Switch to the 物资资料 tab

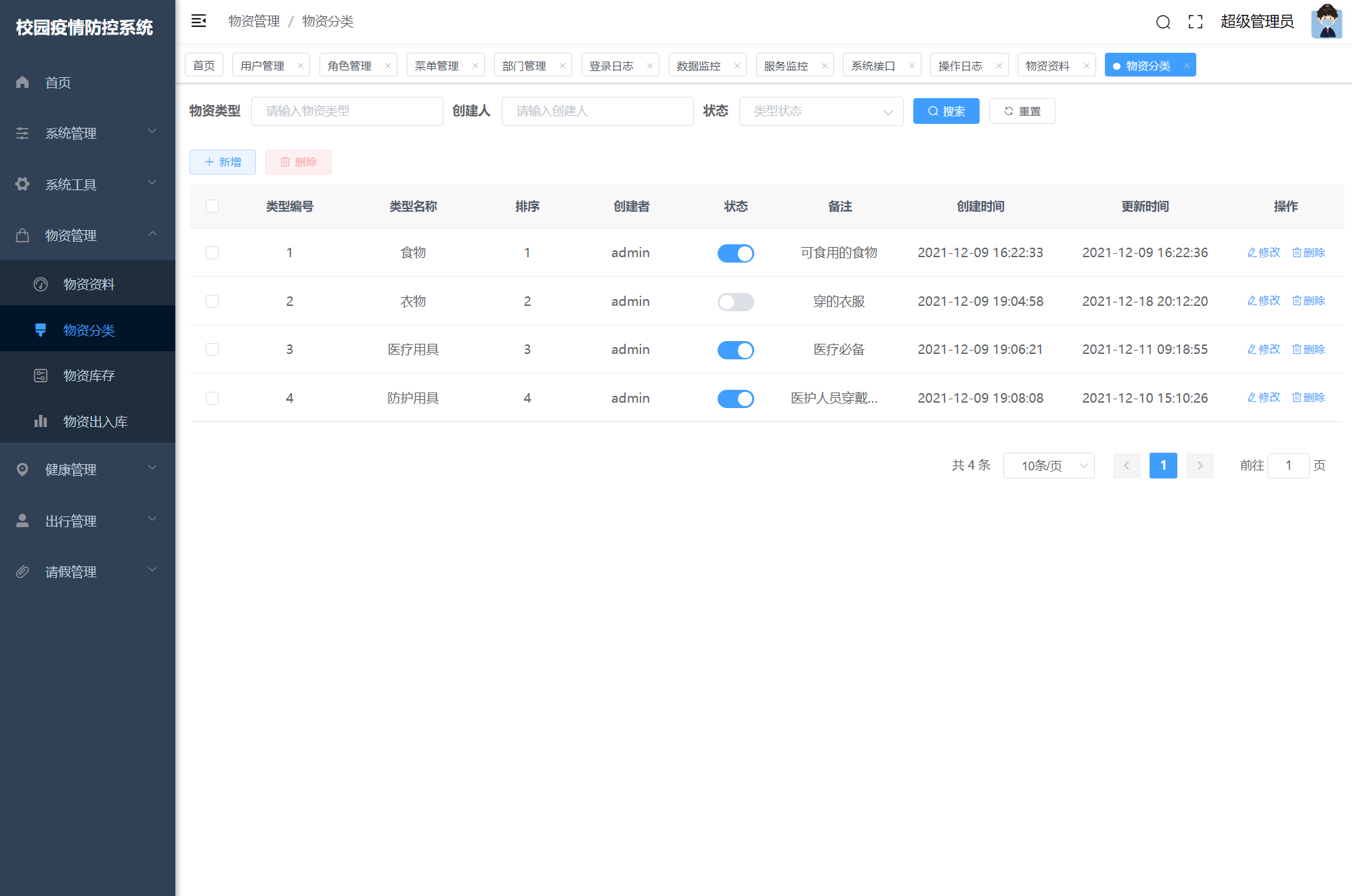[x=1047, y=66]
